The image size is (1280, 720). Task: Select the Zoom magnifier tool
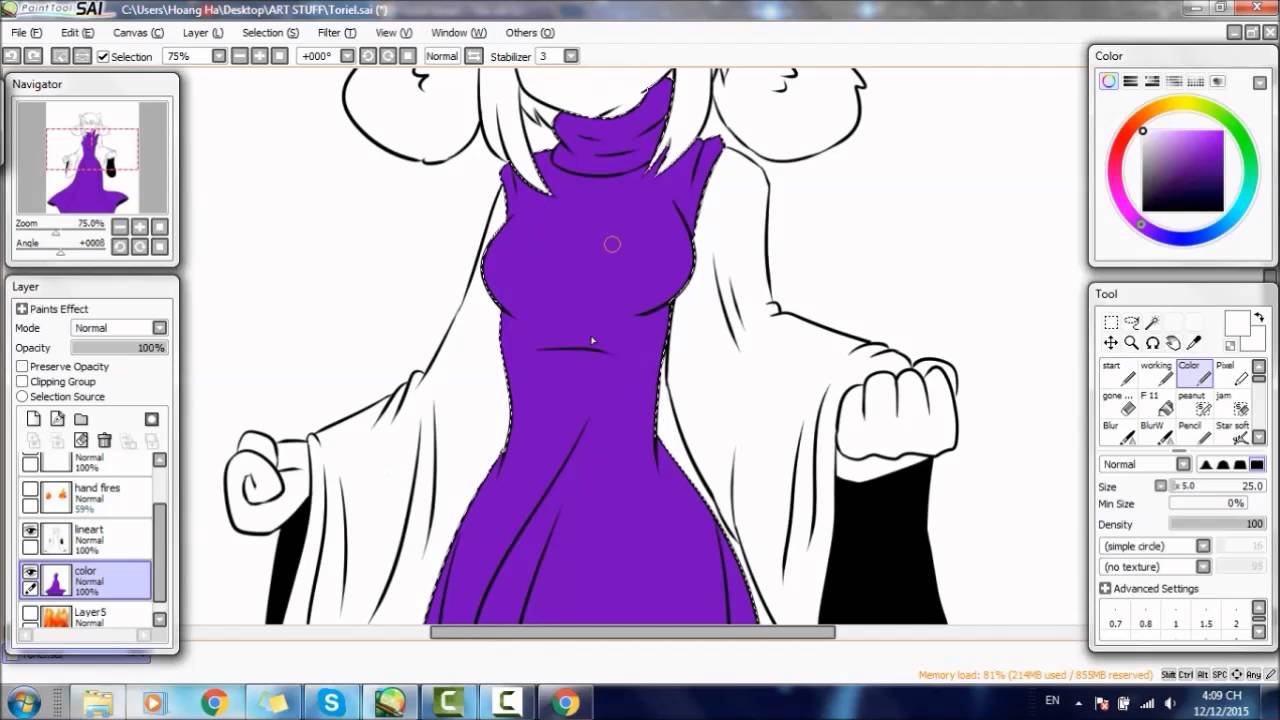pos(1132,343)
